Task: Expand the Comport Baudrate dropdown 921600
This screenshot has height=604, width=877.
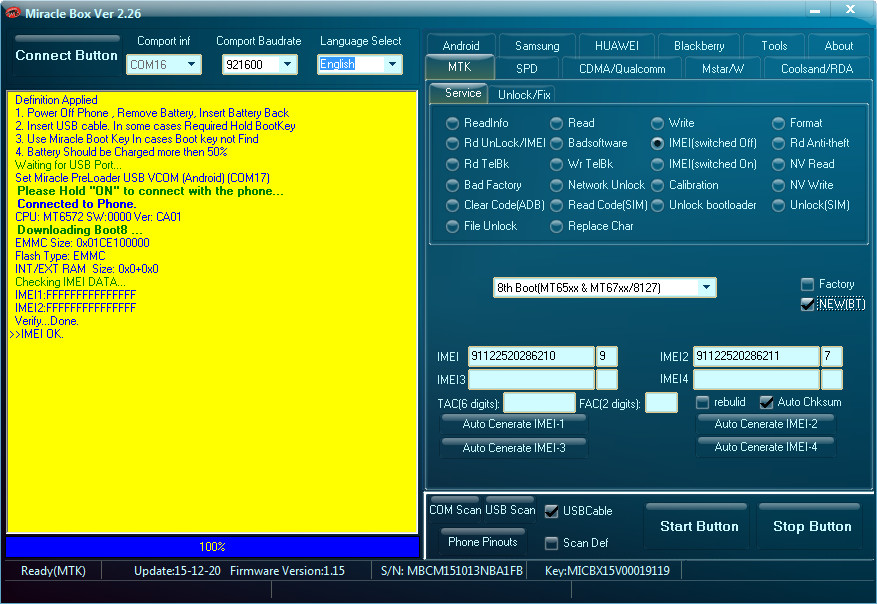Action: 260,65
